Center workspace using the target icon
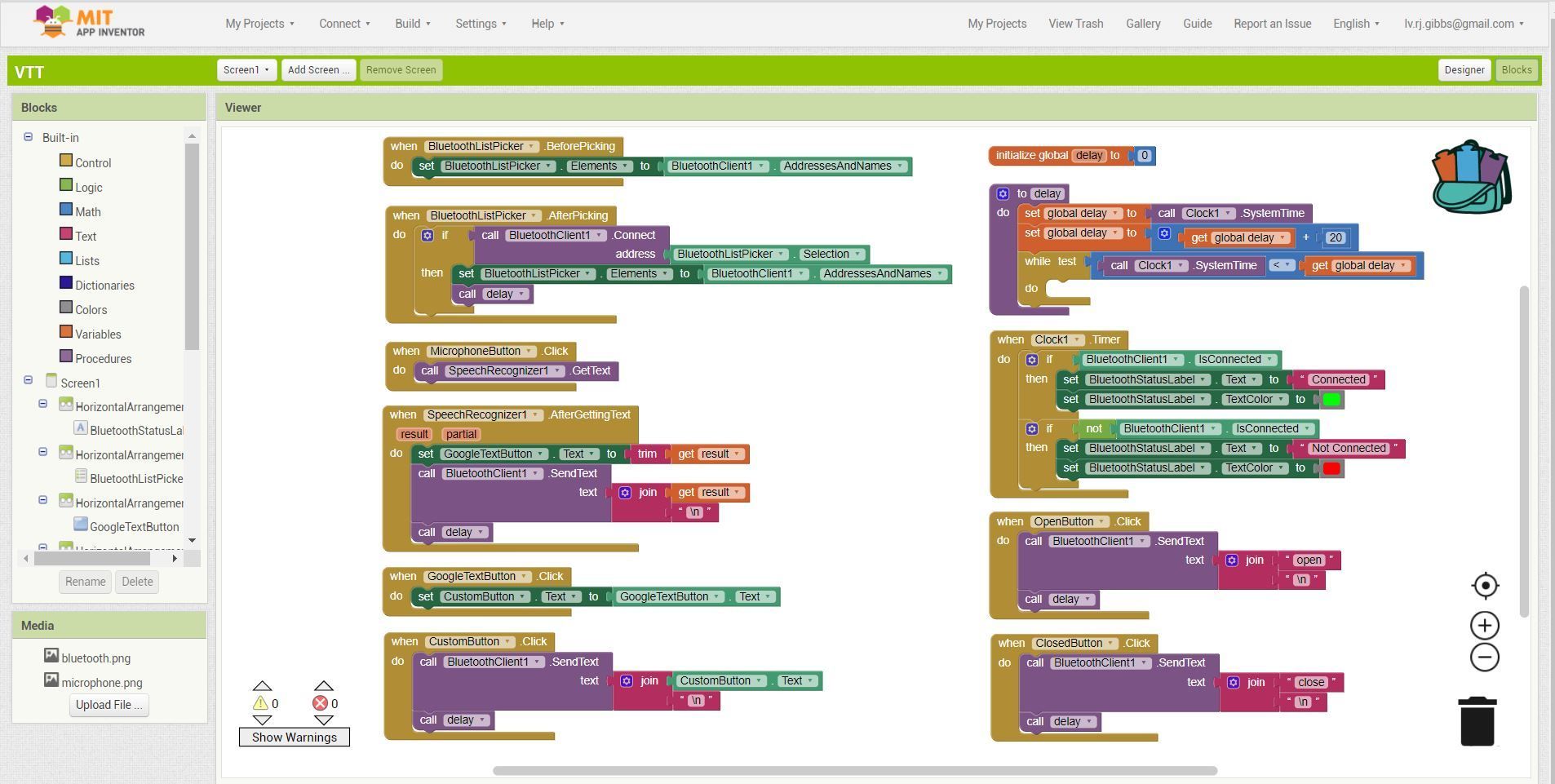The height and width of the screenshot is (784, 1555). coord(1486,586)
